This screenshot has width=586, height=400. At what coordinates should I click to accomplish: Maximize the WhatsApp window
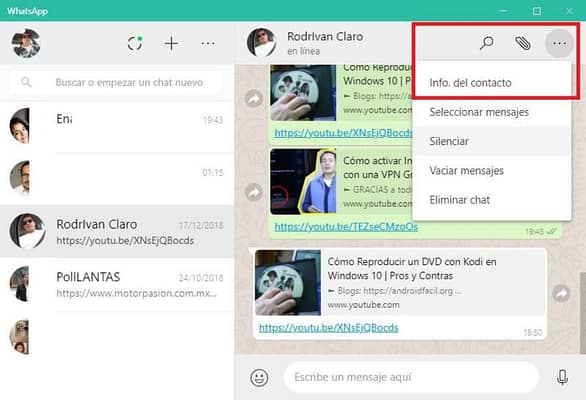(537, 11)
